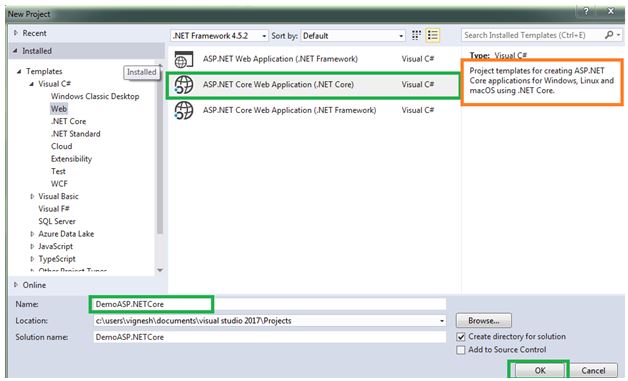The height and width of the screenshot is (381, 628).
Task: Click ASP.NET Web Application (.NET Framework) template icon
Action: tap(184, 59)
